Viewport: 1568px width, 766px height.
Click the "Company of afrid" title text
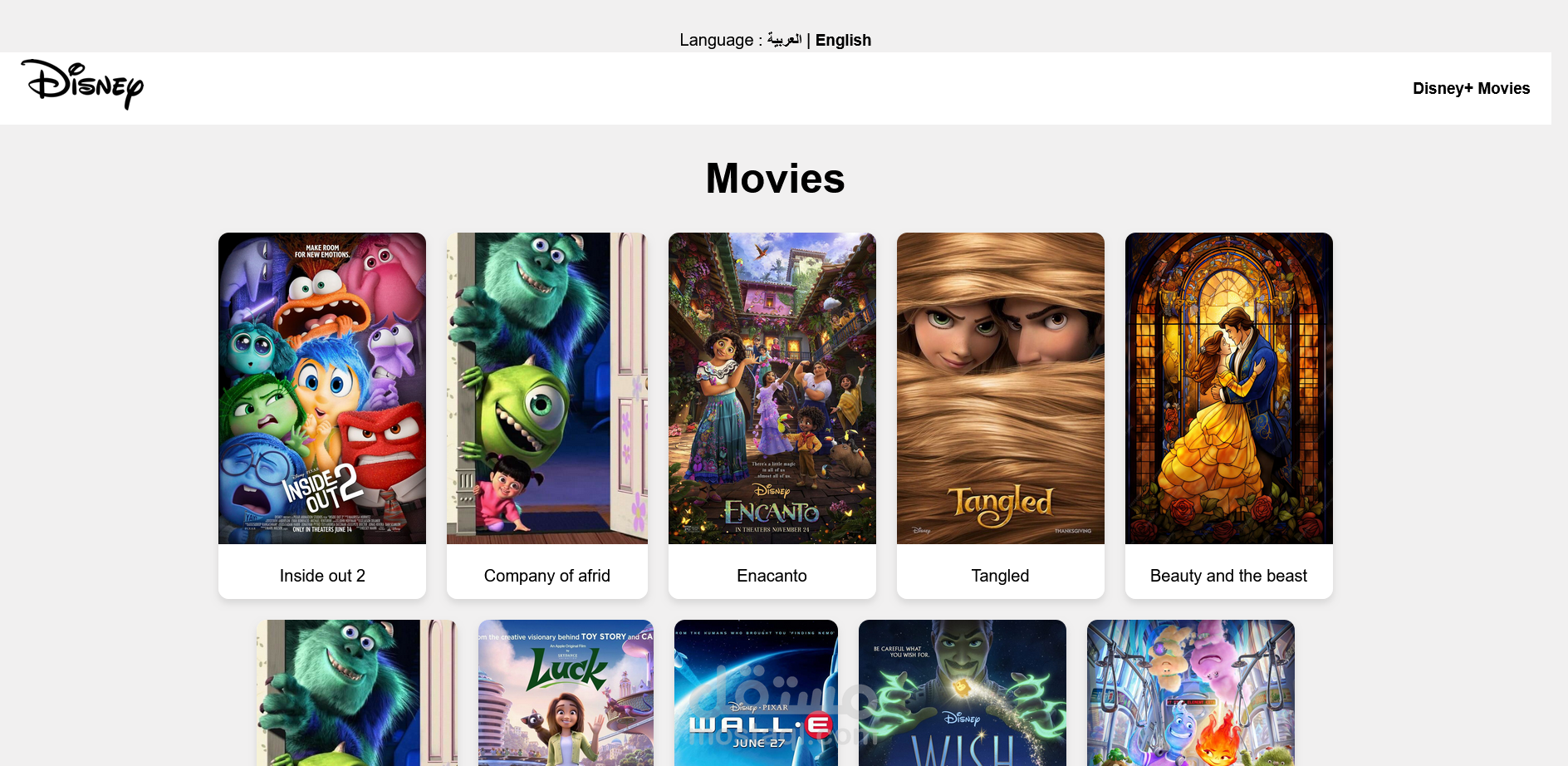[x=547, y=576]
